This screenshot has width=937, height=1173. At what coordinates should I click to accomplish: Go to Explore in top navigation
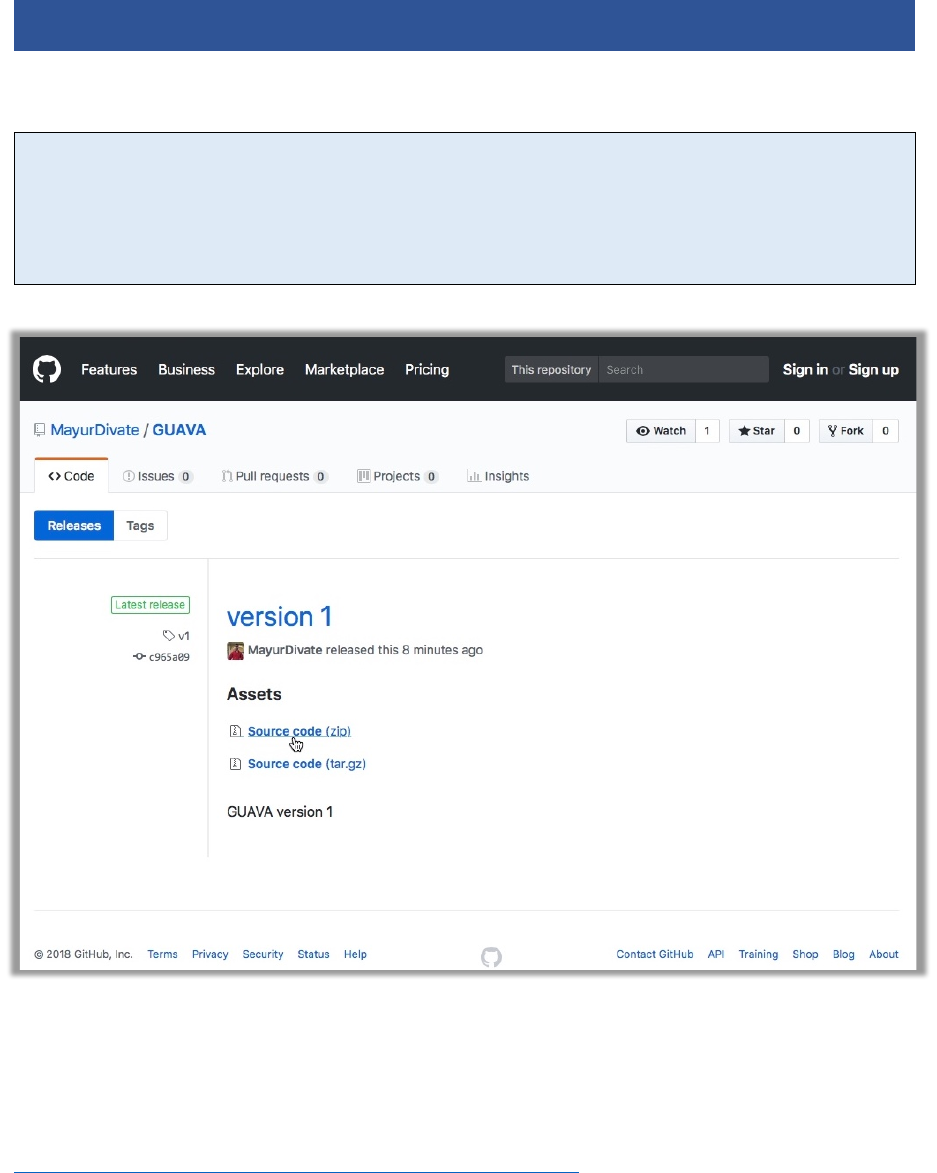[259, 370]
